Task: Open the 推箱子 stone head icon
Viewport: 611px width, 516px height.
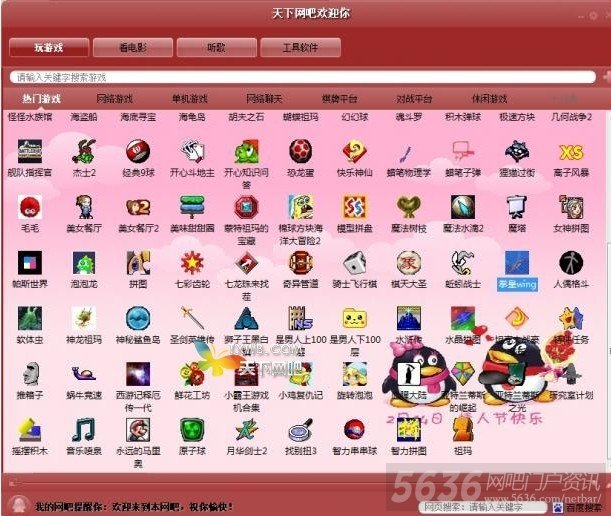Action: click(x=30, y=374)
